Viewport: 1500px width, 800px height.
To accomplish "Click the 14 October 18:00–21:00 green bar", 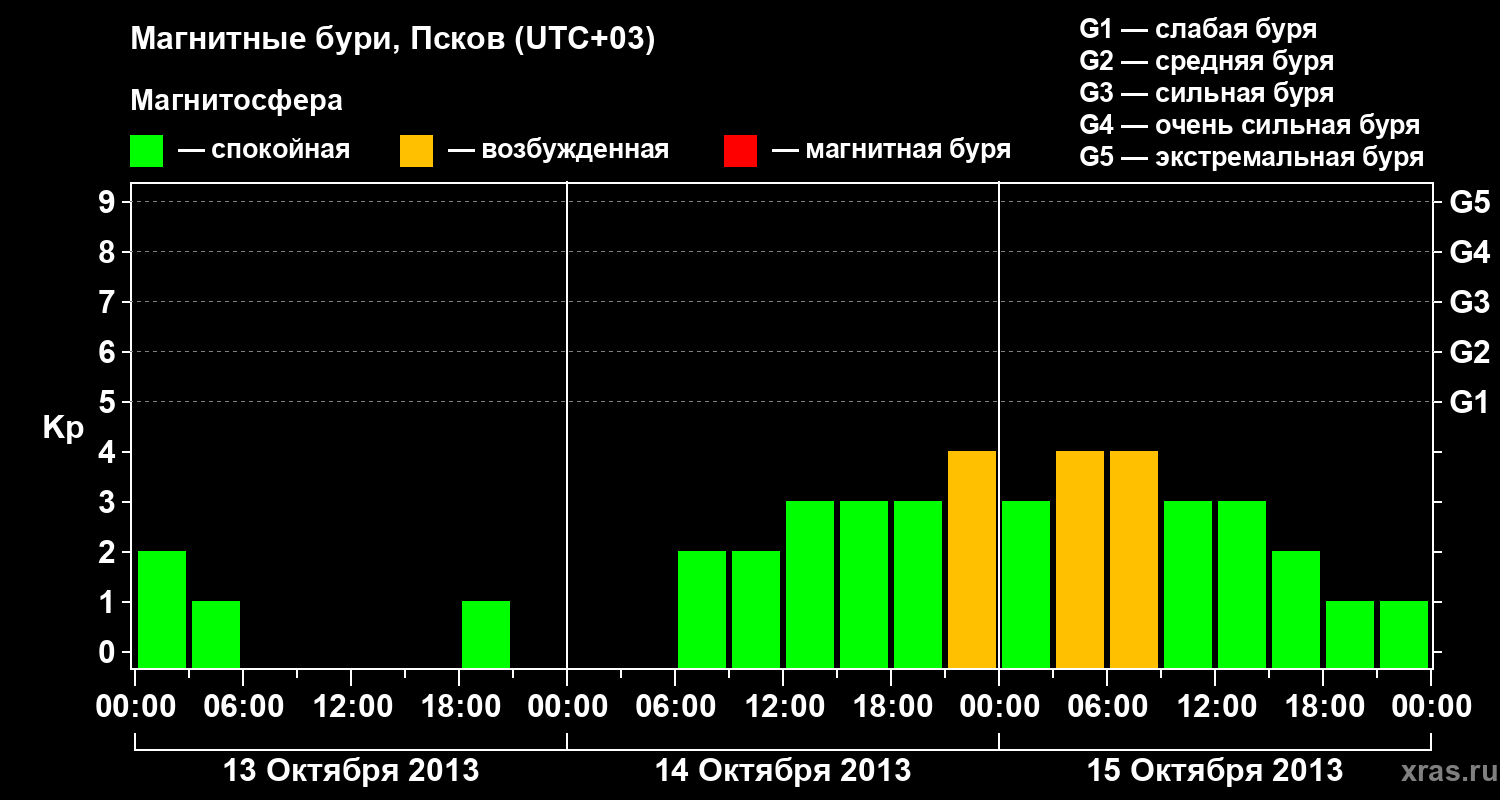I will pyautogui.click(x=918, y=584).
